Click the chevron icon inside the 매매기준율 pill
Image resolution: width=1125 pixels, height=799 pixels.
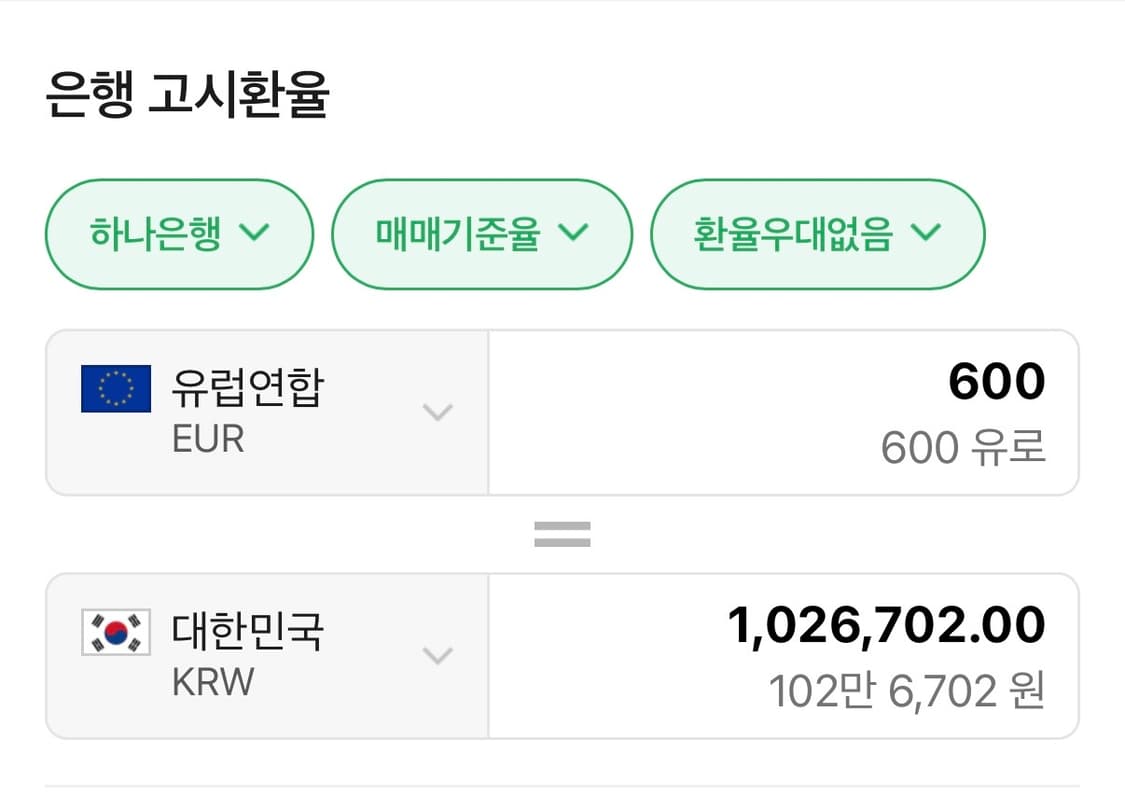575,234
